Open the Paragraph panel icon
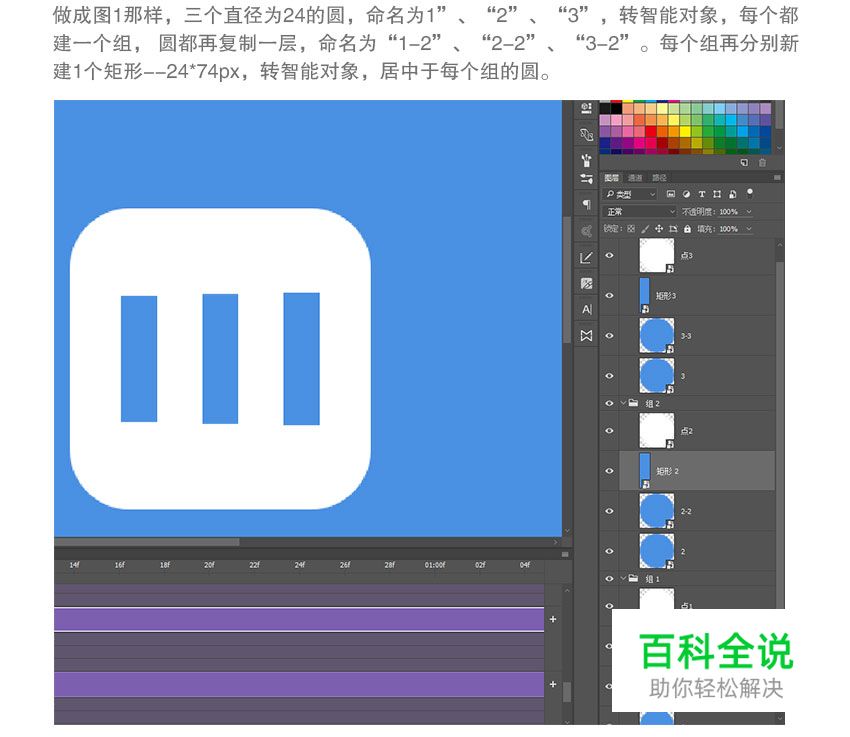Image resolution: width=850 pixels, height=737 pixels. [x=585, y=204]
